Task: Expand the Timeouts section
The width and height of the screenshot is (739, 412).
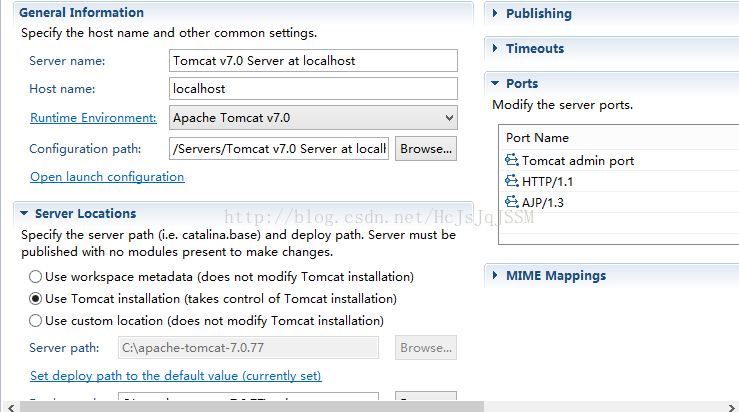Action: [495, 48]
